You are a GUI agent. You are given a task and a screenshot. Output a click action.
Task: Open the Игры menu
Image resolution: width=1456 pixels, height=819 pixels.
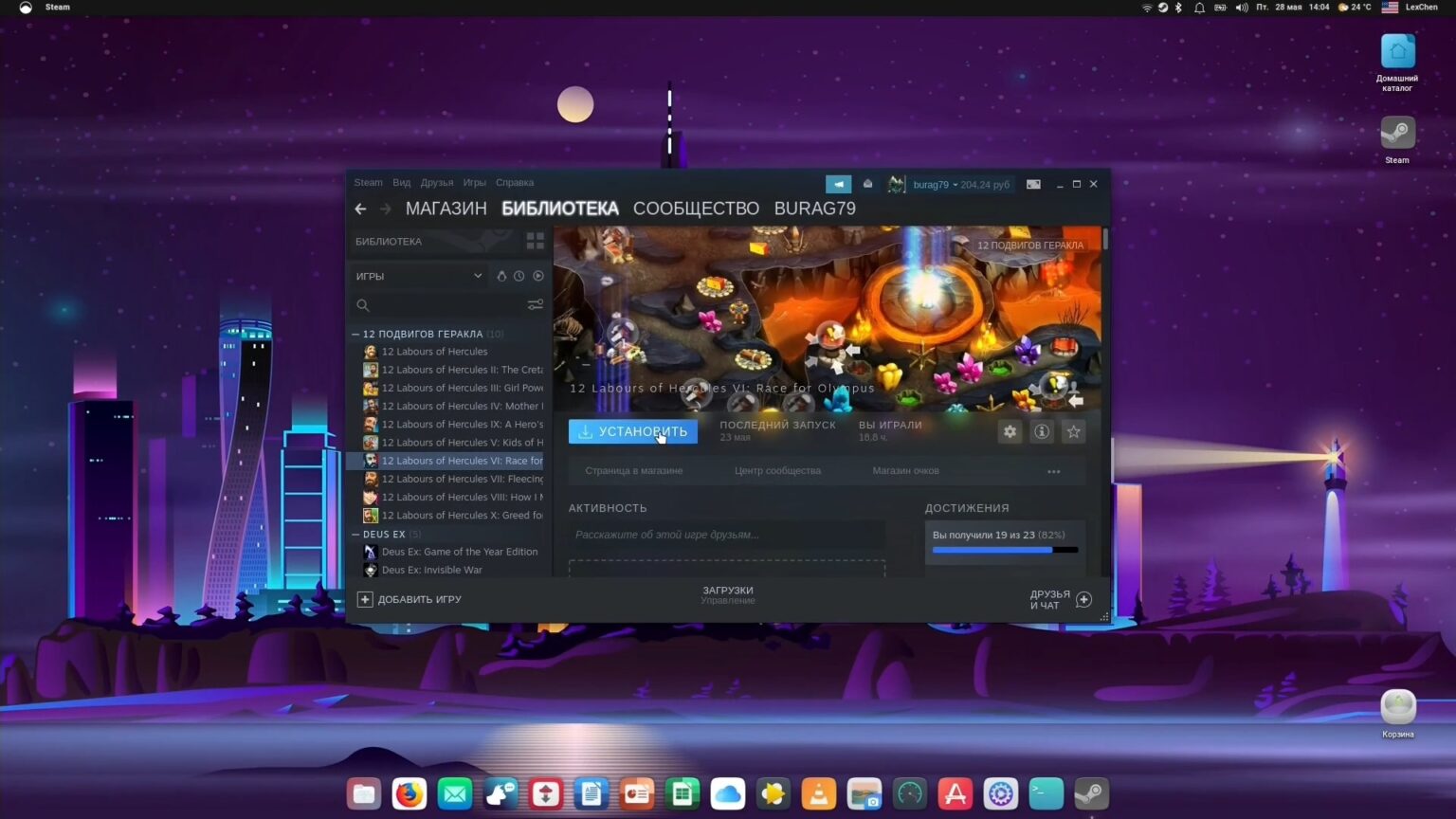point(475,183)
